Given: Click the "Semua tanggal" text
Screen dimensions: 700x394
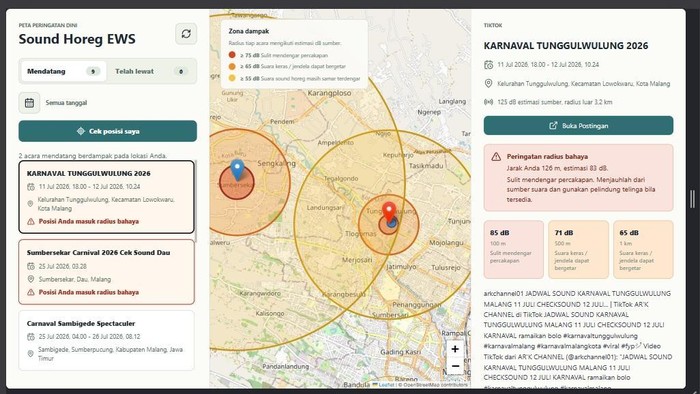Looking at the screenshot, I should [x=66, y=103].
